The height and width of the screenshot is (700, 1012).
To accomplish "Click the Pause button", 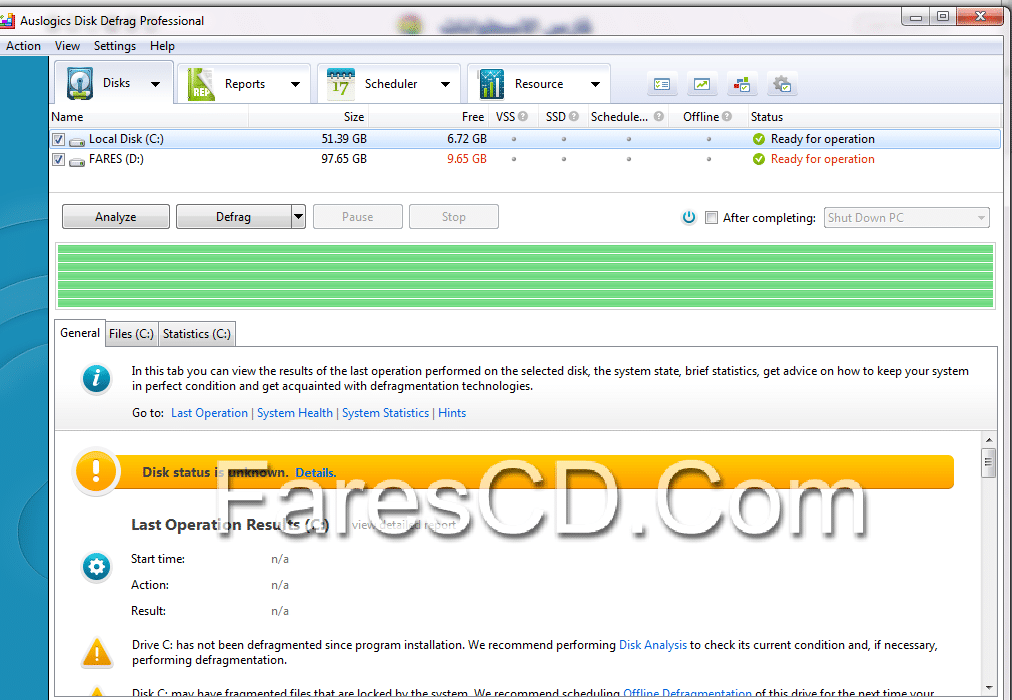I will click(x=358, y=217).
